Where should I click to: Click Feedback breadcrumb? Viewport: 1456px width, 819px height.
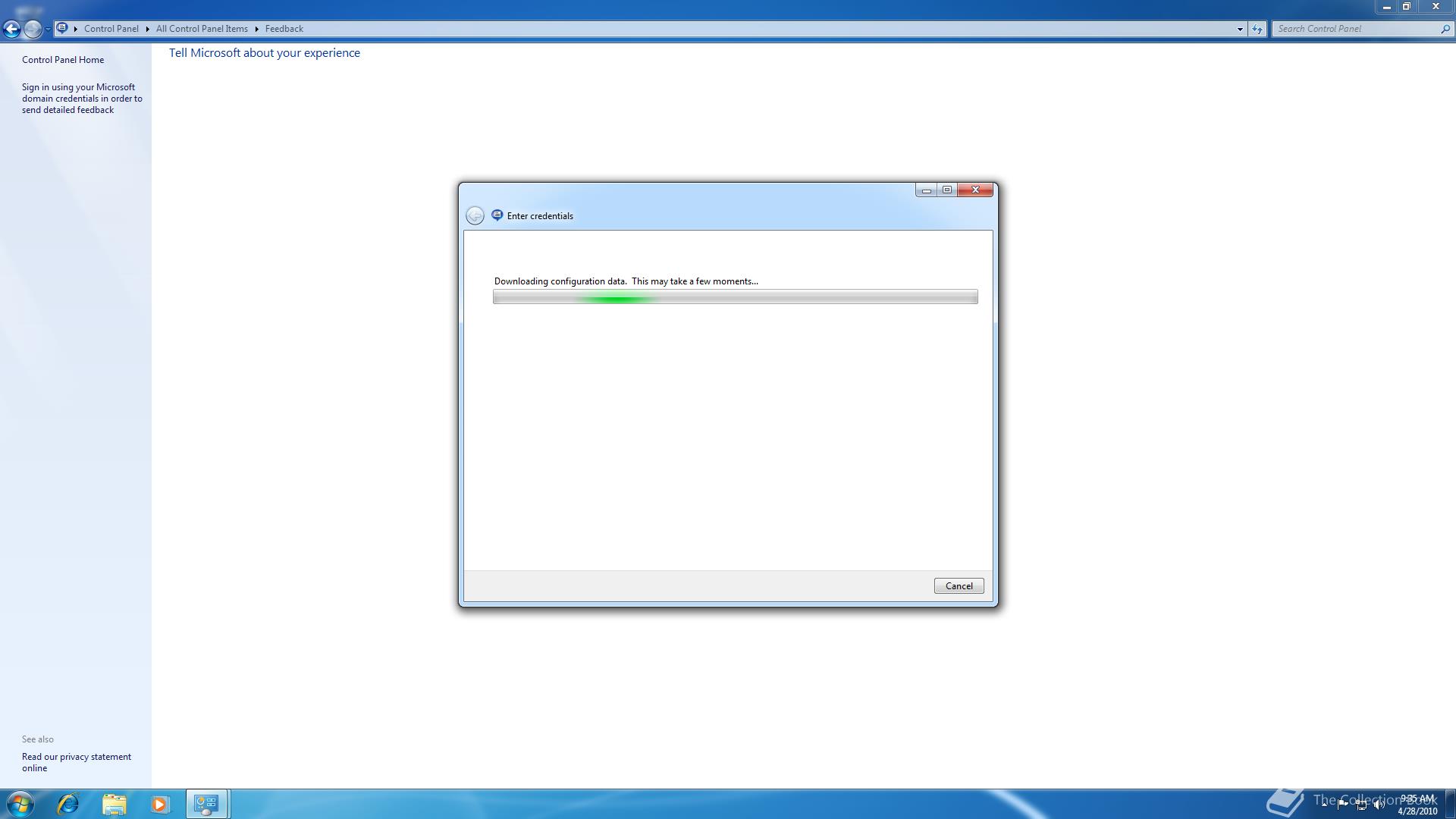coord(284,29)
